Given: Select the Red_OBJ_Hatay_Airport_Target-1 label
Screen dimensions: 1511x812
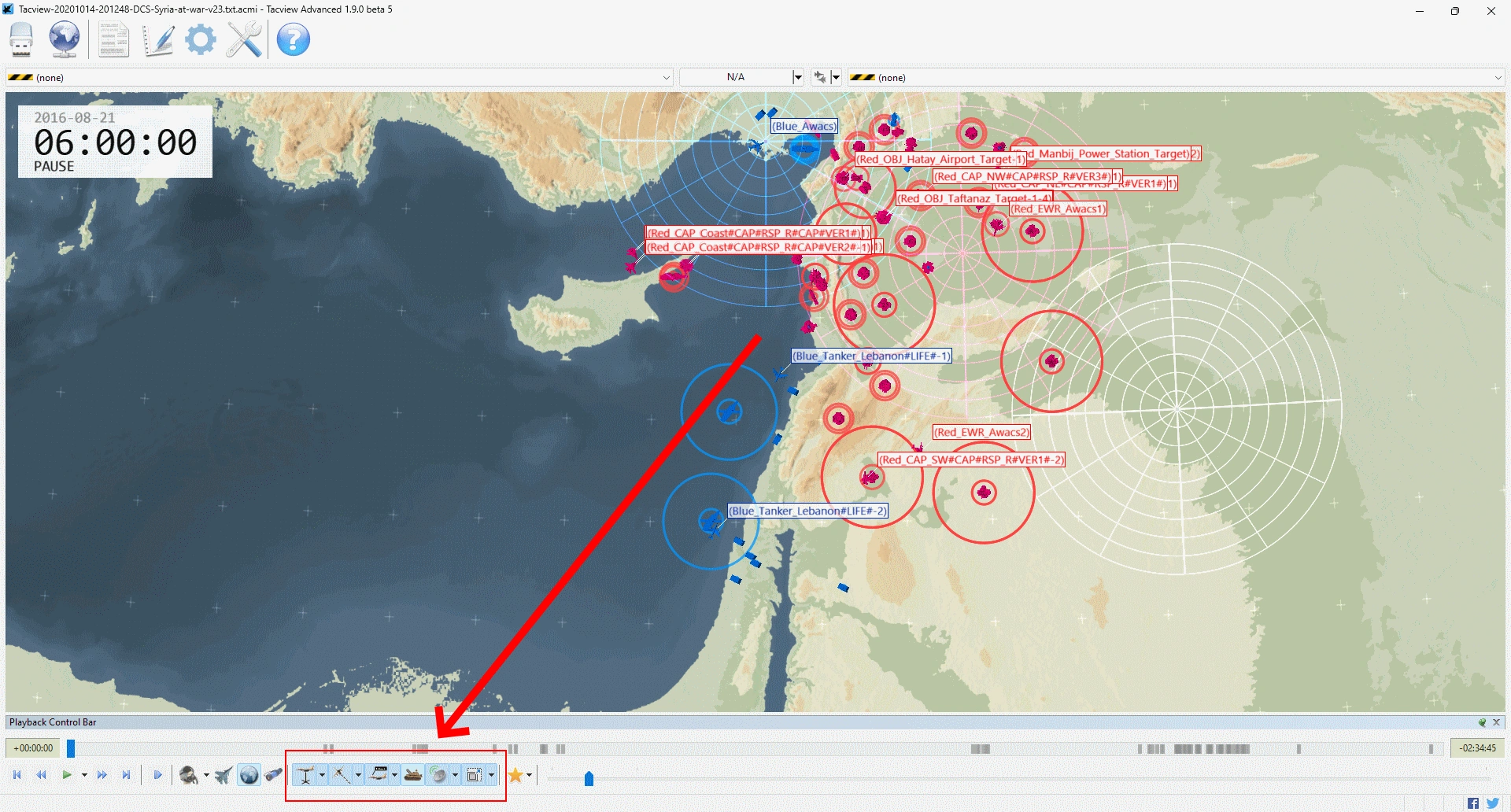Looking at the screenshot, I should point(940,159).
